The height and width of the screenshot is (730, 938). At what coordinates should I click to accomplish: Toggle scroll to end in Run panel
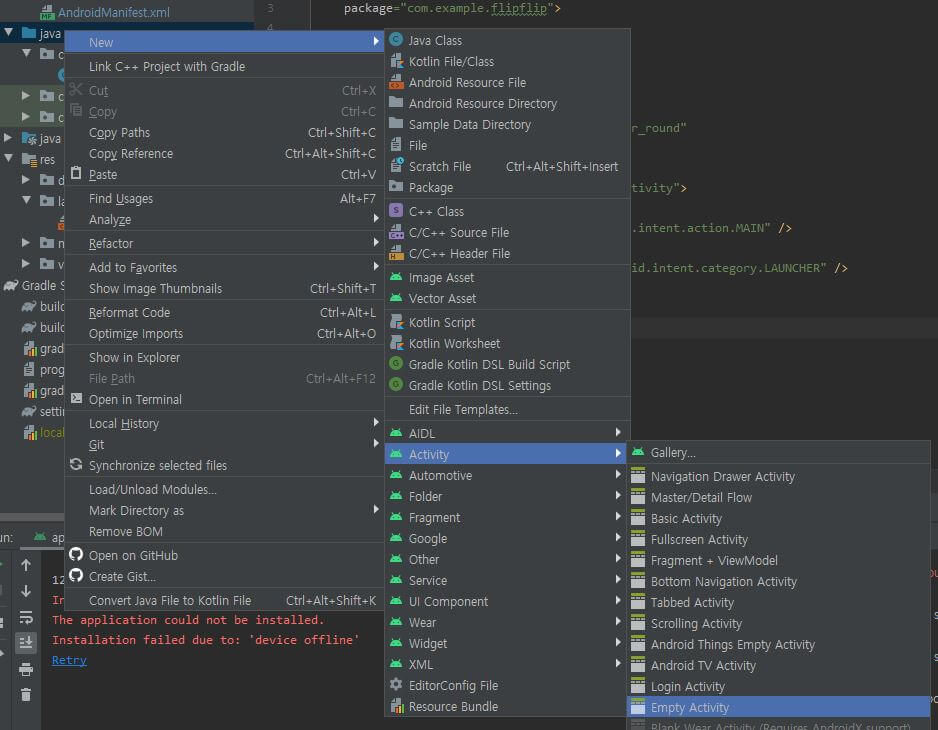click(26, 643)
